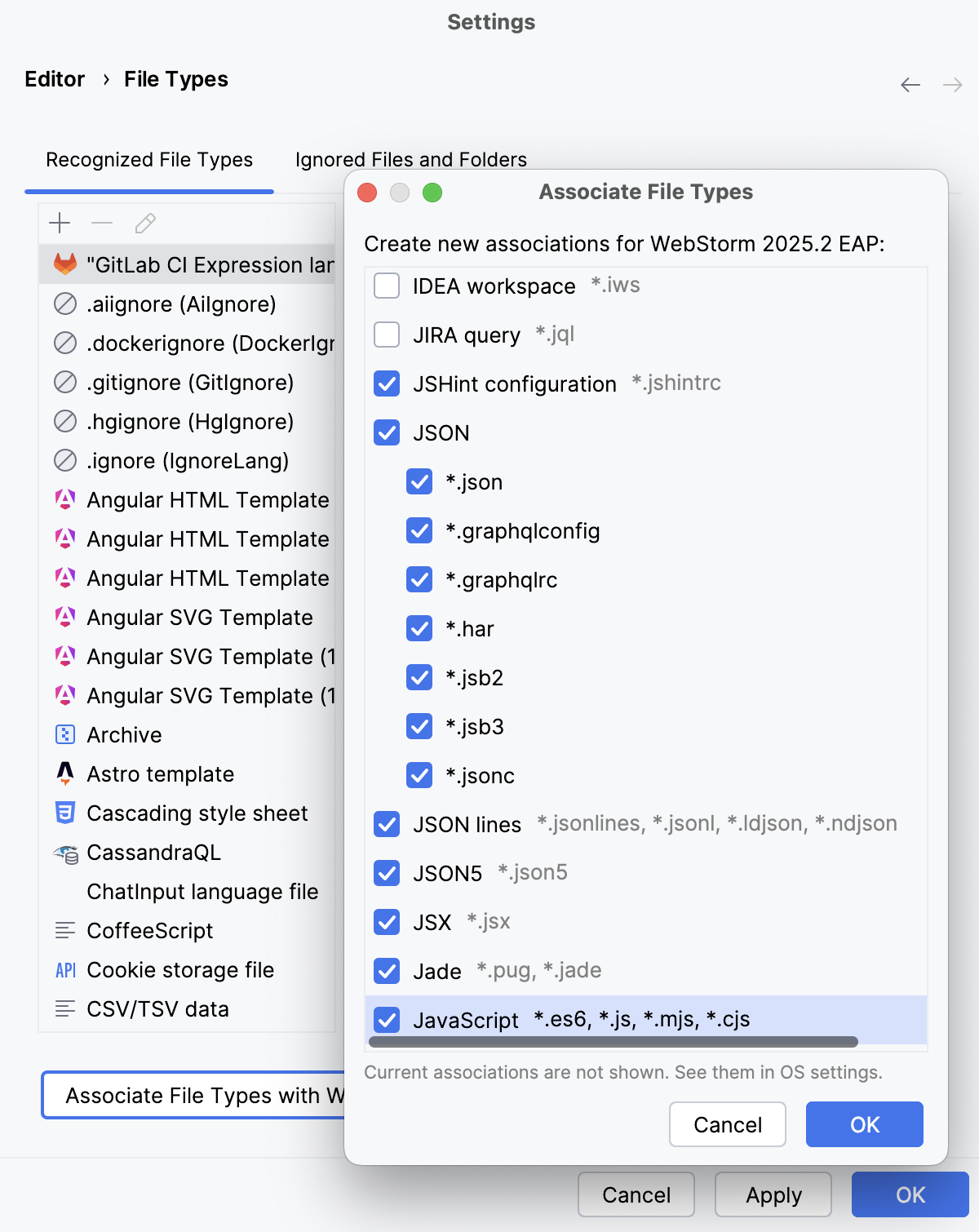Click the horizontal scrollbar in the dialog

[x=612, y=1042]
